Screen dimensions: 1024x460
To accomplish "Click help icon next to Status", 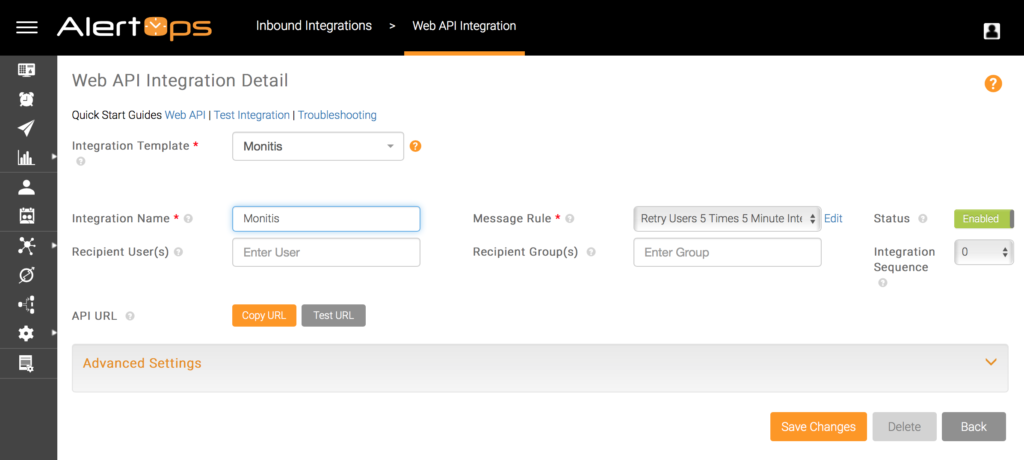I will pyautogui.click(x=923, y=219).
